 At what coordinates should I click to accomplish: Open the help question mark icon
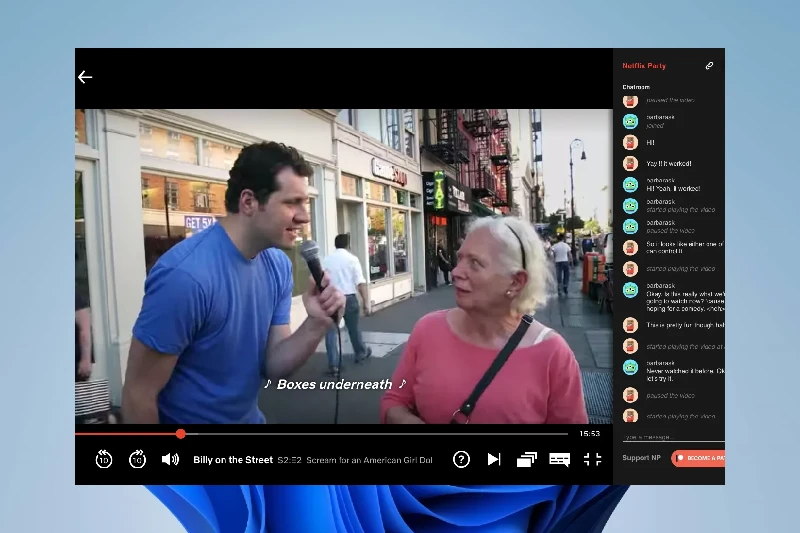(x=461, y=459)
